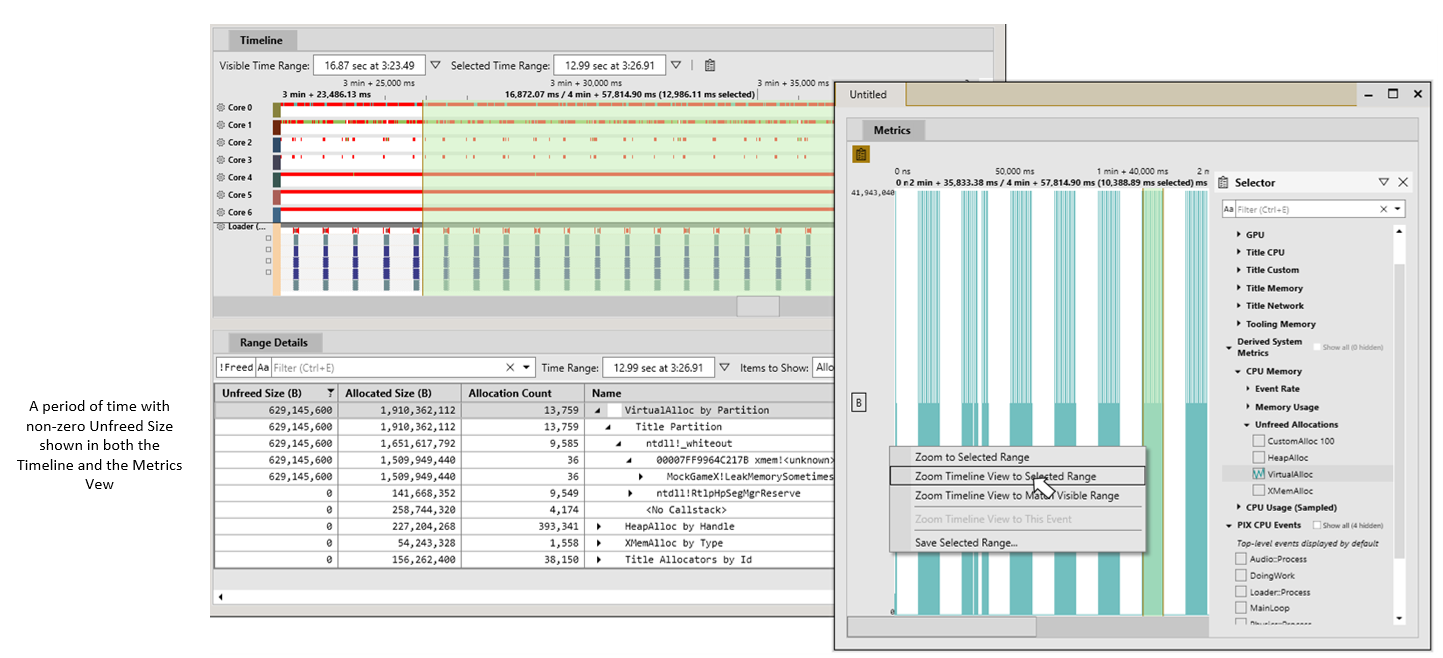This screenshot has width=1443, height=658.
Task: Click the B units button on Metrics graph
Action: click(858, 402)
